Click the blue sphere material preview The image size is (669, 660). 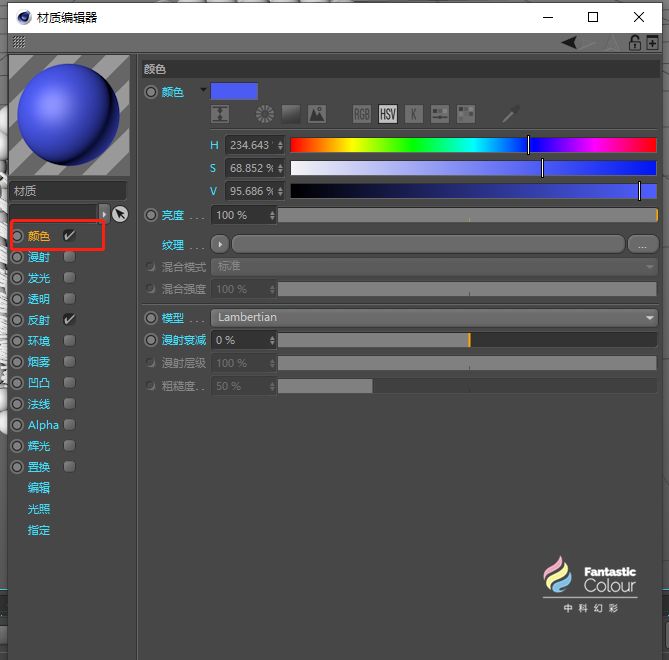69,115
